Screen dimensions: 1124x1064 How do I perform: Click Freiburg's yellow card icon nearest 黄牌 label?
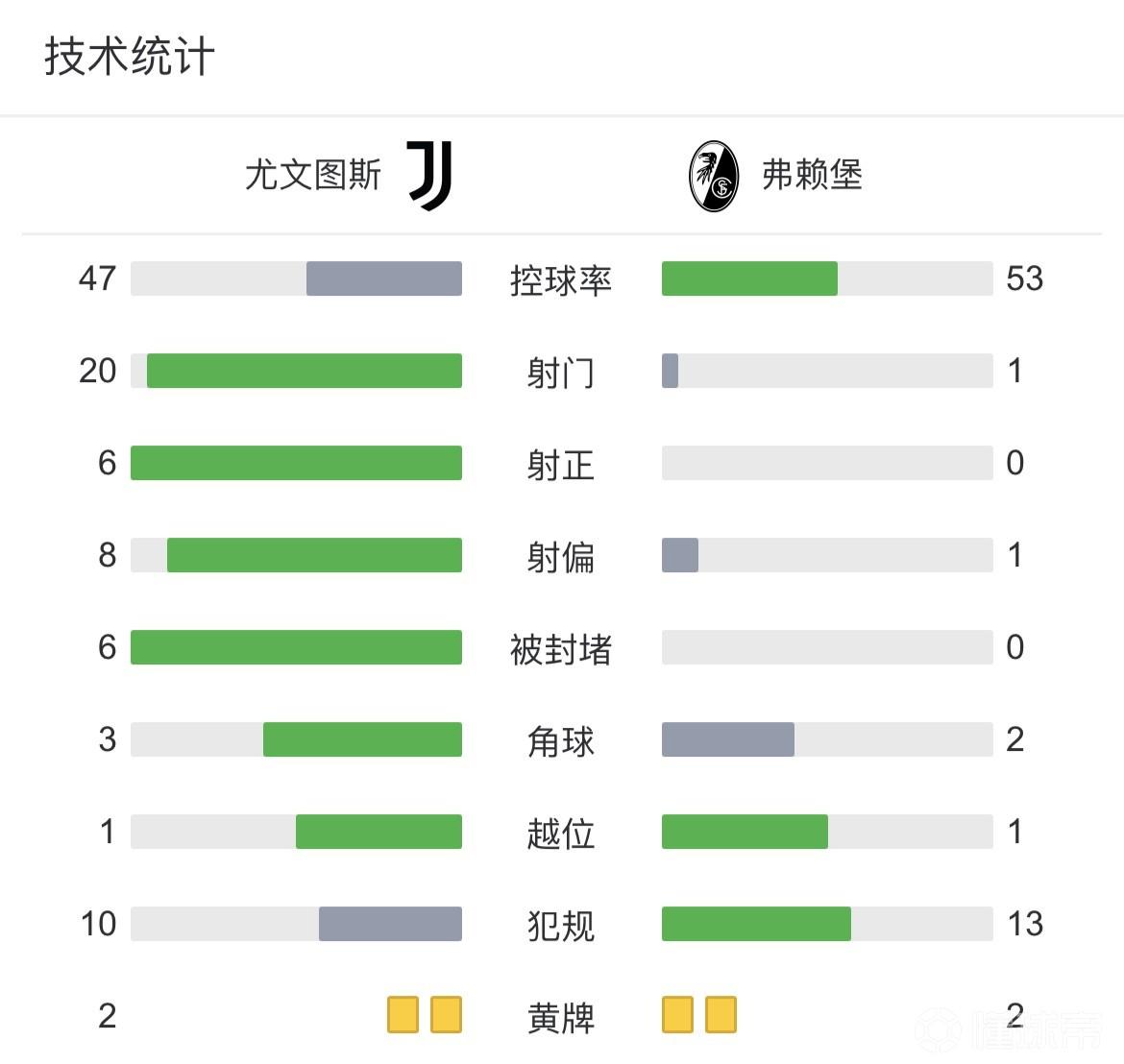[677, 1015]
